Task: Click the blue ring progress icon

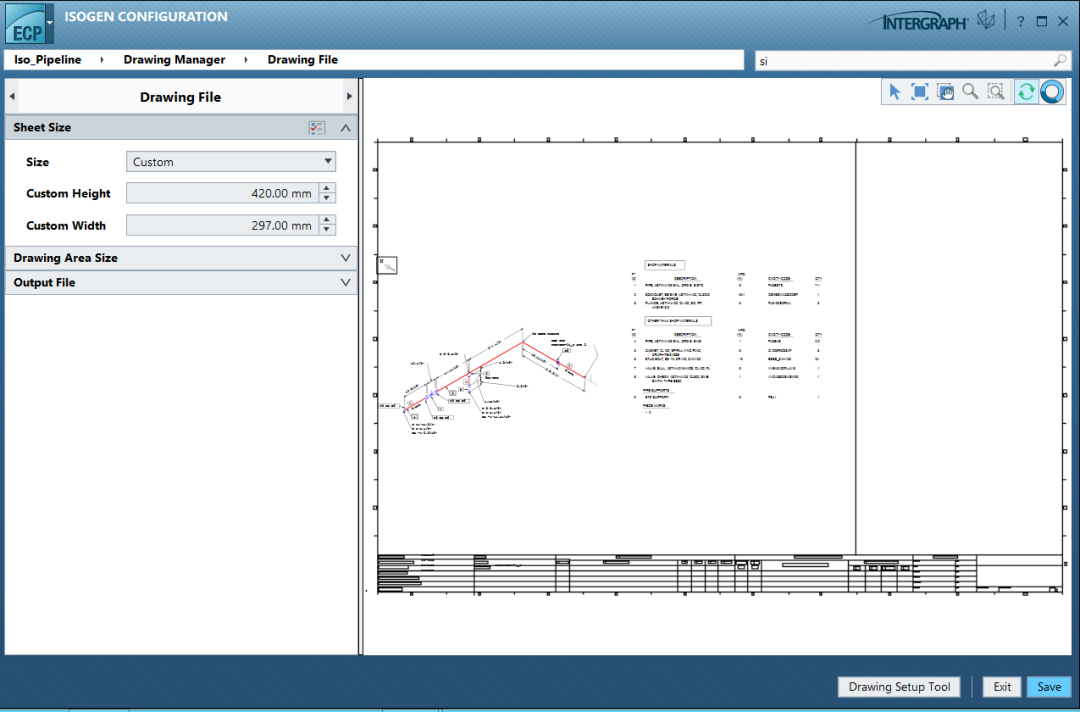Action: (1052, 92)
